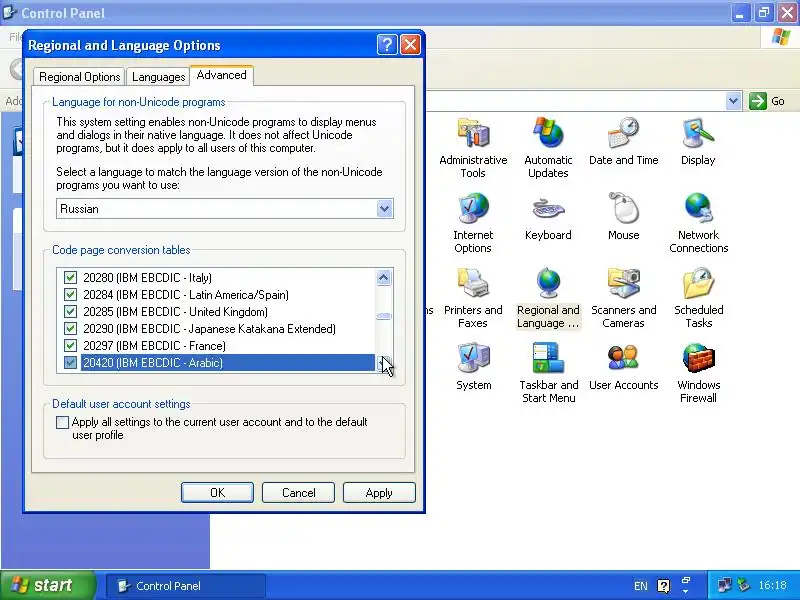Select row 20285 United Kingdom text
Image resolution: width=800 pixels, height=600 pixels.
tap(175, 311)
